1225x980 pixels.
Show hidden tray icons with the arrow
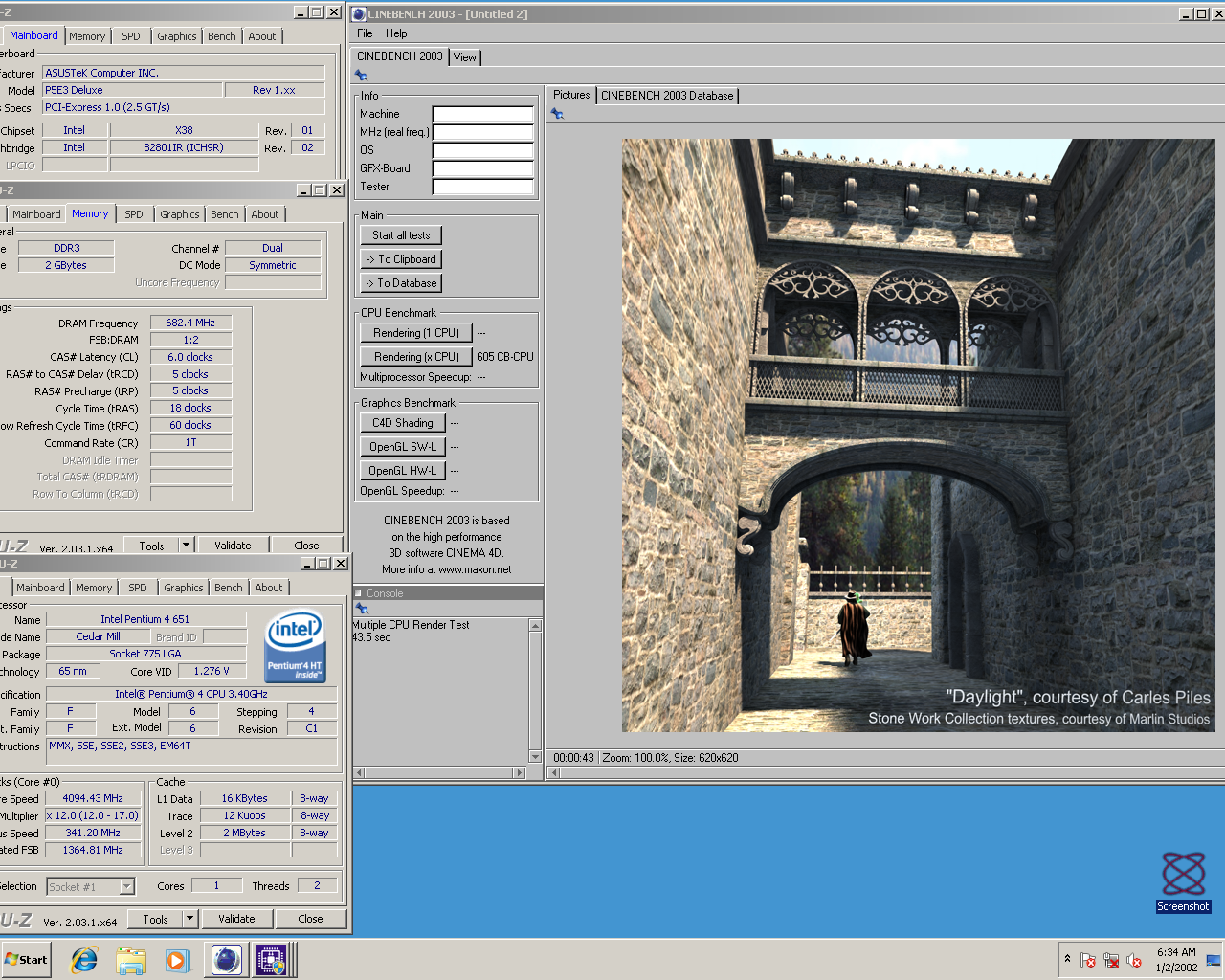pos(1067,958)
